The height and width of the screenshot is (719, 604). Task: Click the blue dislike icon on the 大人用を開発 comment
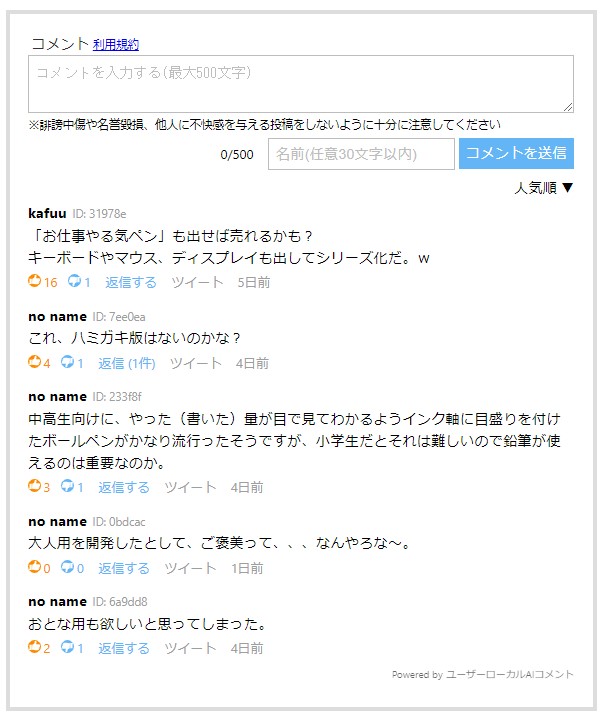coord(67,568)
